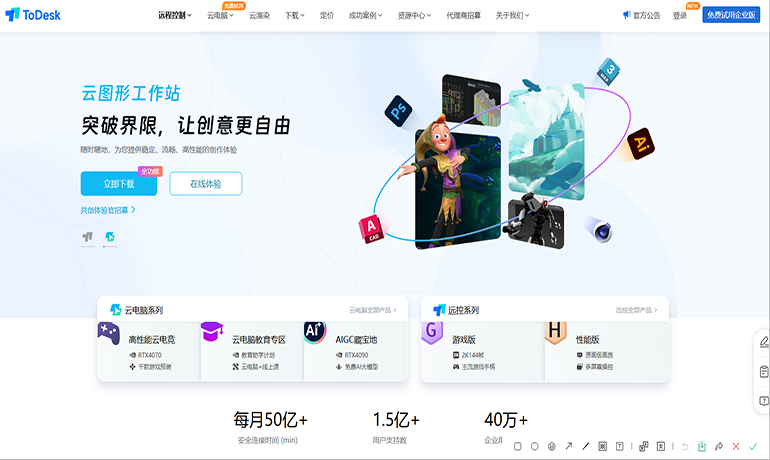Cancel the screenshot with red X
Viewport: 770px width, 460px height.
coord(736,446)
